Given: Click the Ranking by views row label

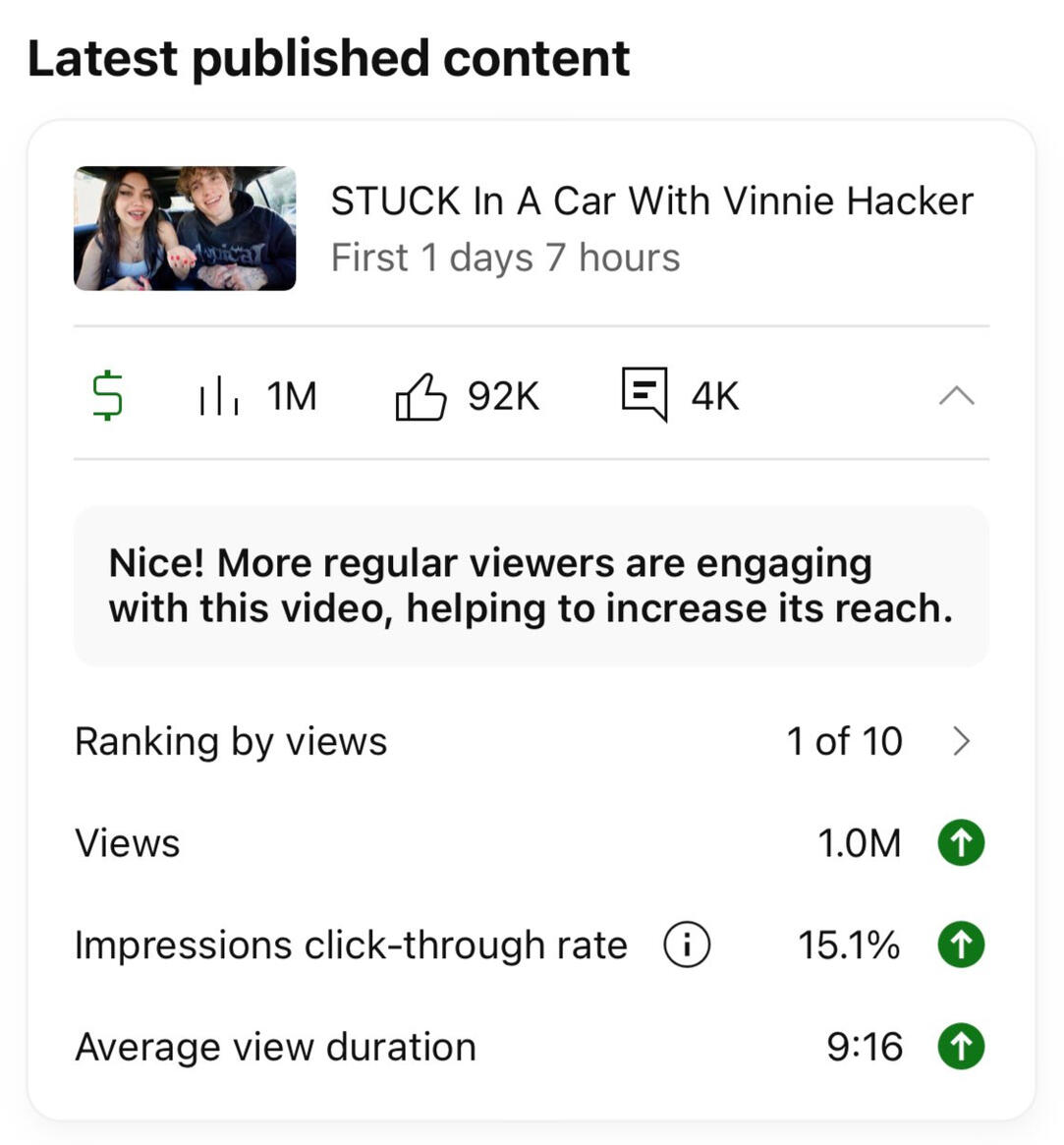Looking at the screenshot, I should click(231, 741).
